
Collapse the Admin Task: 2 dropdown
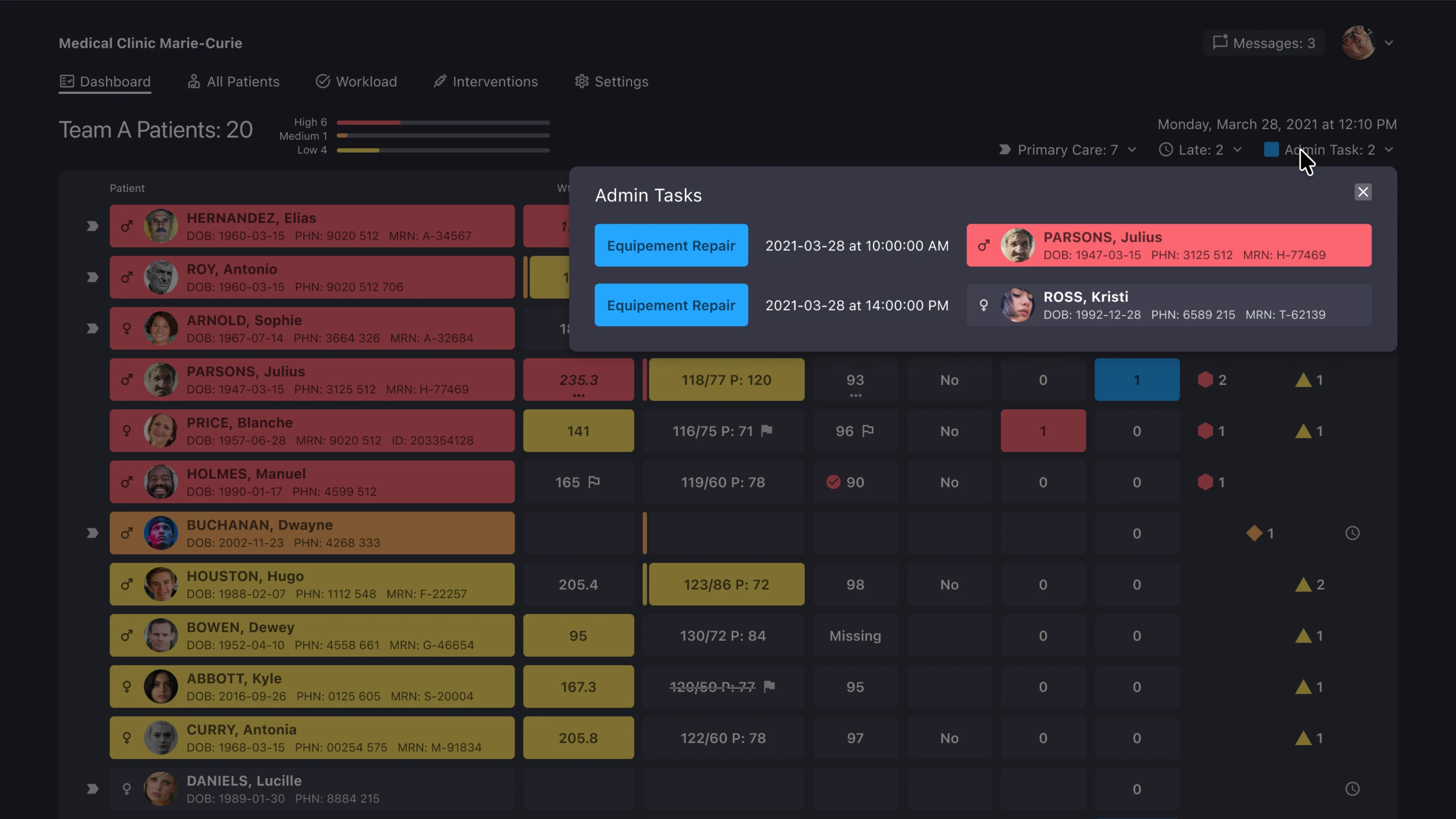[1329, 150]
